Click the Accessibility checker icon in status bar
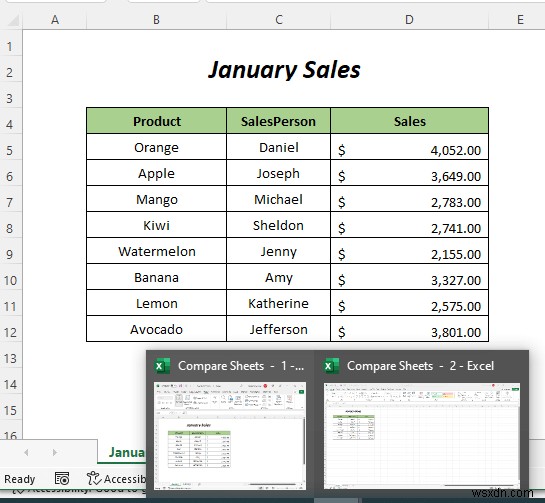Image resolution: width=545 pixels, height=503 pixels. [x=93, y=478]
